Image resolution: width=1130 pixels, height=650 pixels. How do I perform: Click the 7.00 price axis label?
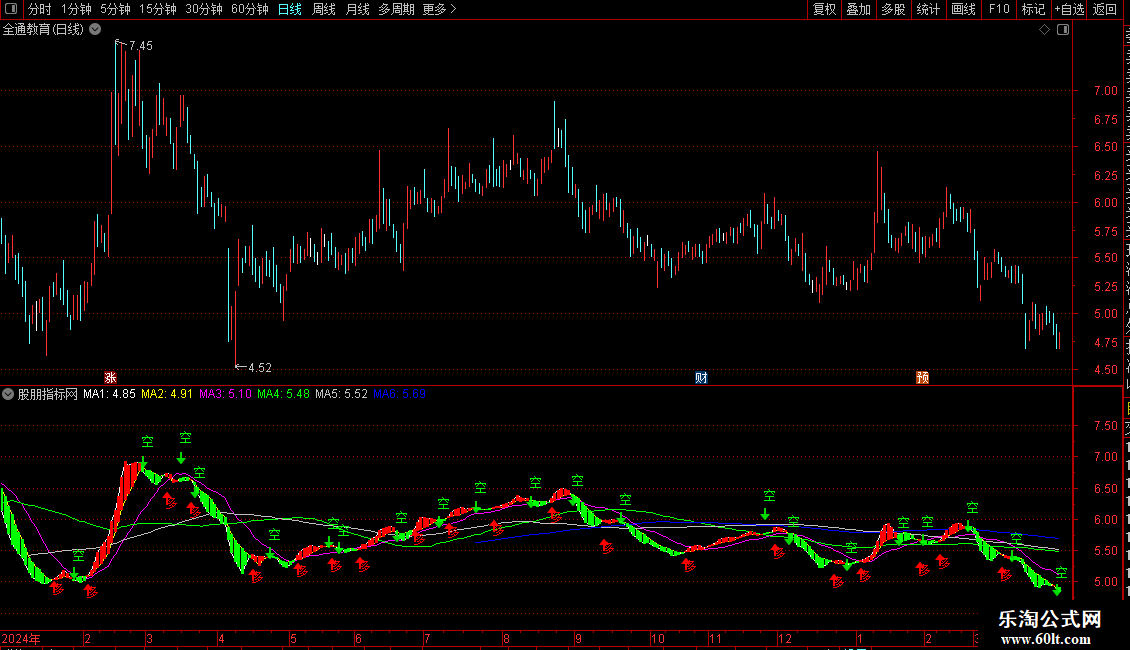point(1105,91)
